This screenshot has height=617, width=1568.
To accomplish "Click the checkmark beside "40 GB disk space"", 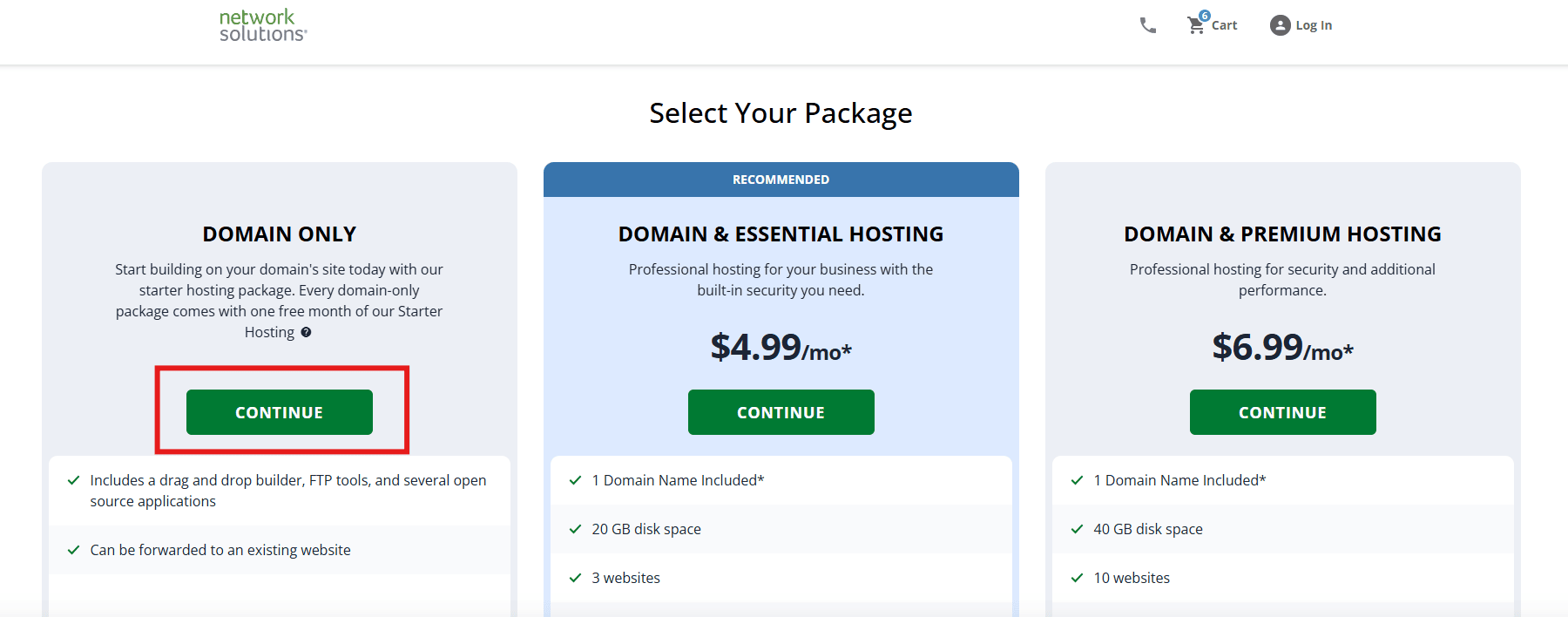I will coord(1077,529).
